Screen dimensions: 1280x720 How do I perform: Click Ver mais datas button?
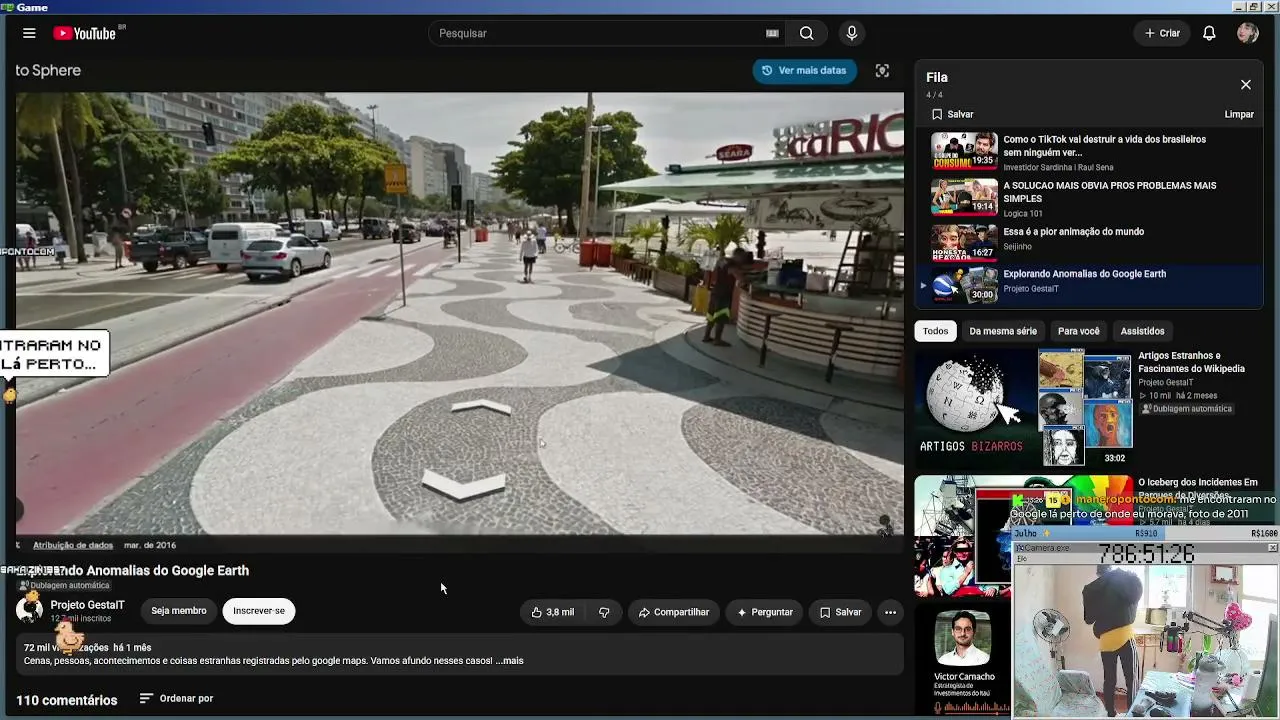pyautogui.click(x=804, y=70)
